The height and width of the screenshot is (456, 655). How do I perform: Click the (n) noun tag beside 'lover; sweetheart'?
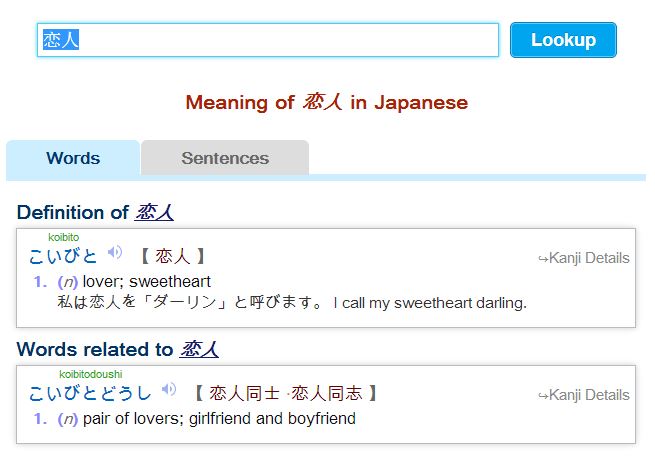click(x=68, y=281)
